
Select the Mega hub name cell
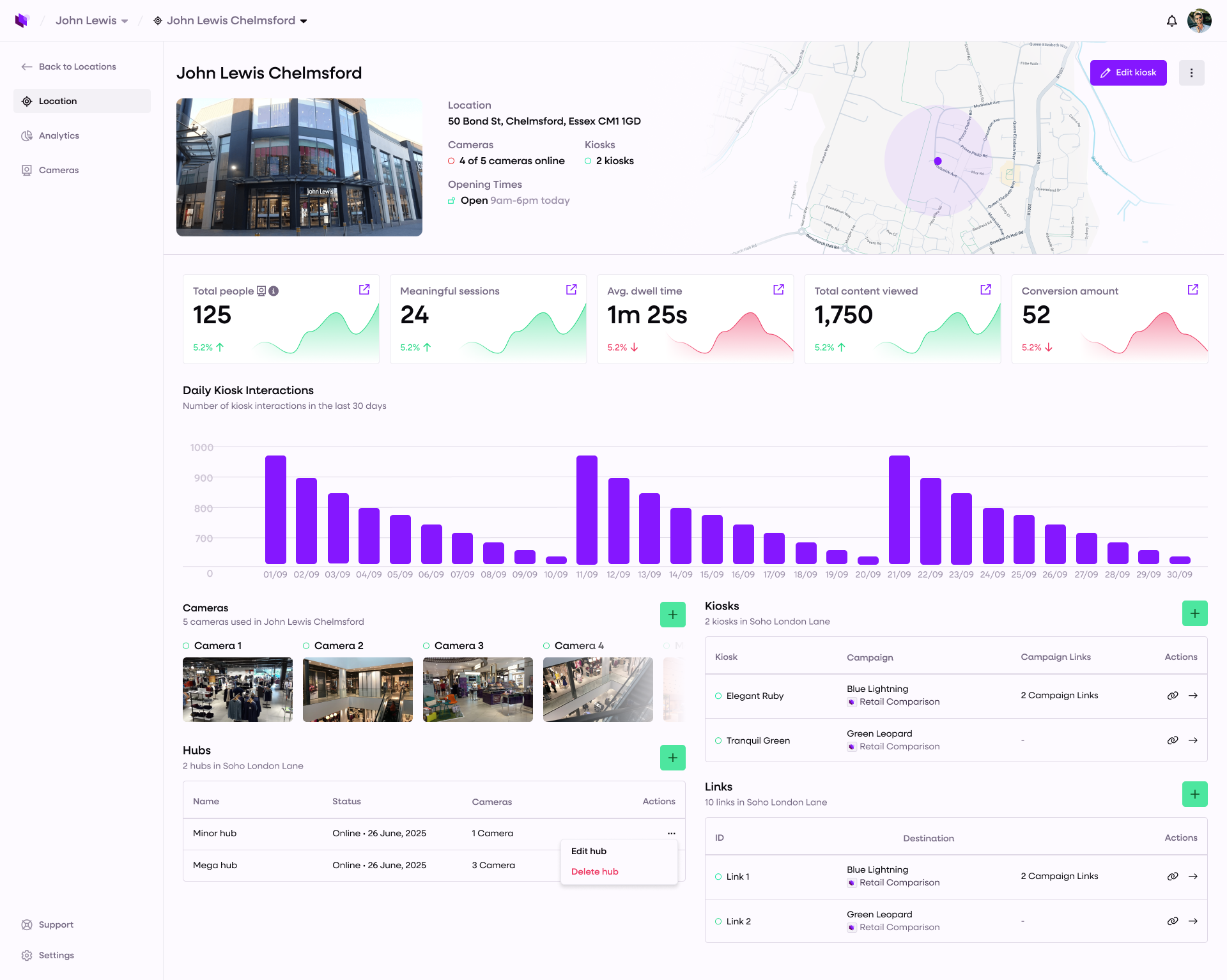pyautogui.click(x=215, y=865)
